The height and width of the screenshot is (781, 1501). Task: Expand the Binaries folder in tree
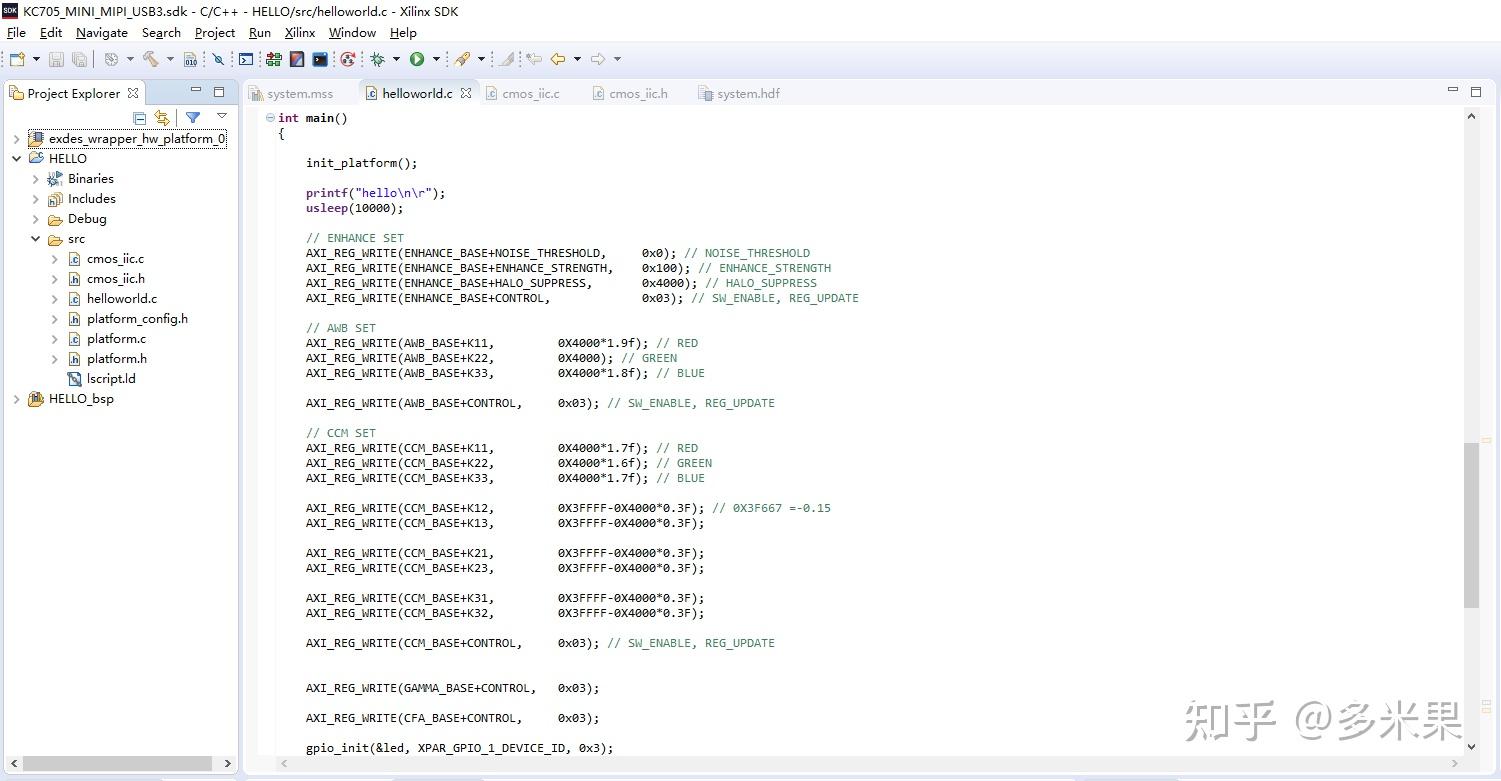click(x=35, y=179)
